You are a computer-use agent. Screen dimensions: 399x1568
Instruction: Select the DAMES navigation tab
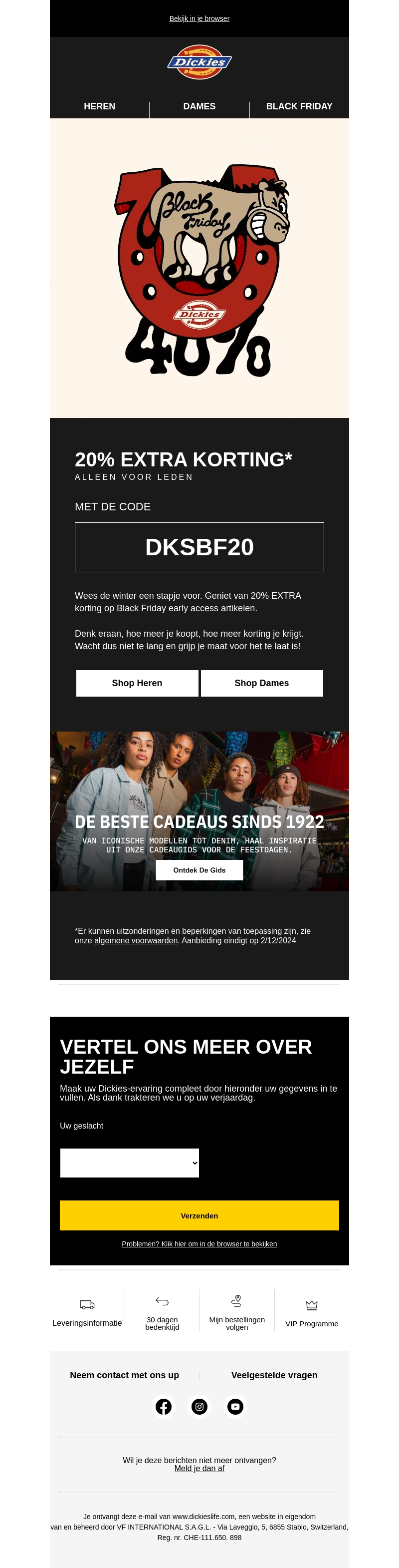tap(199, 106)
